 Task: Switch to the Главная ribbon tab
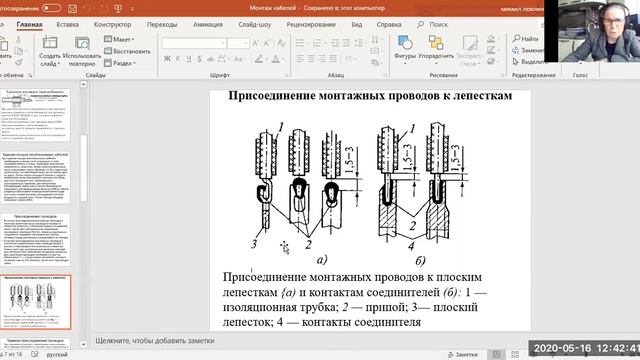click(x=29, y=24)
